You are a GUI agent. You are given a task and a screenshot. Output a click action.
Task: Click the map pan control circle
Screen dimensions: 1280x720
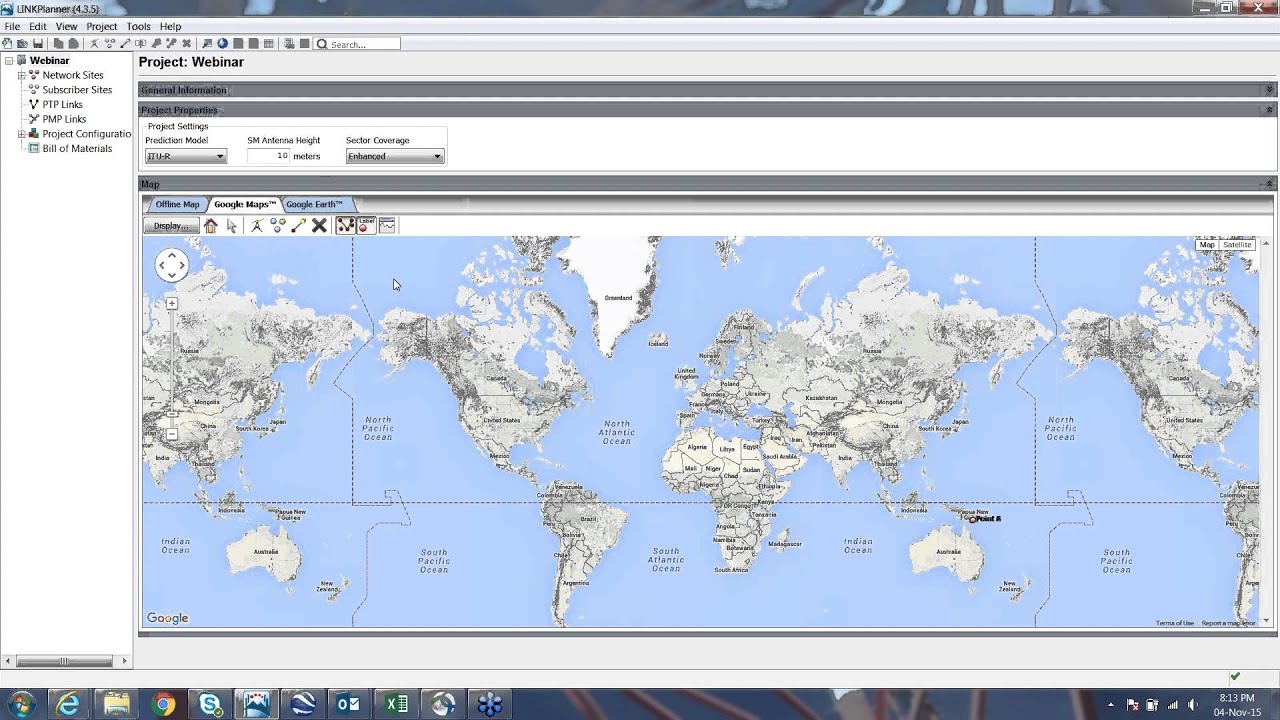172,265
